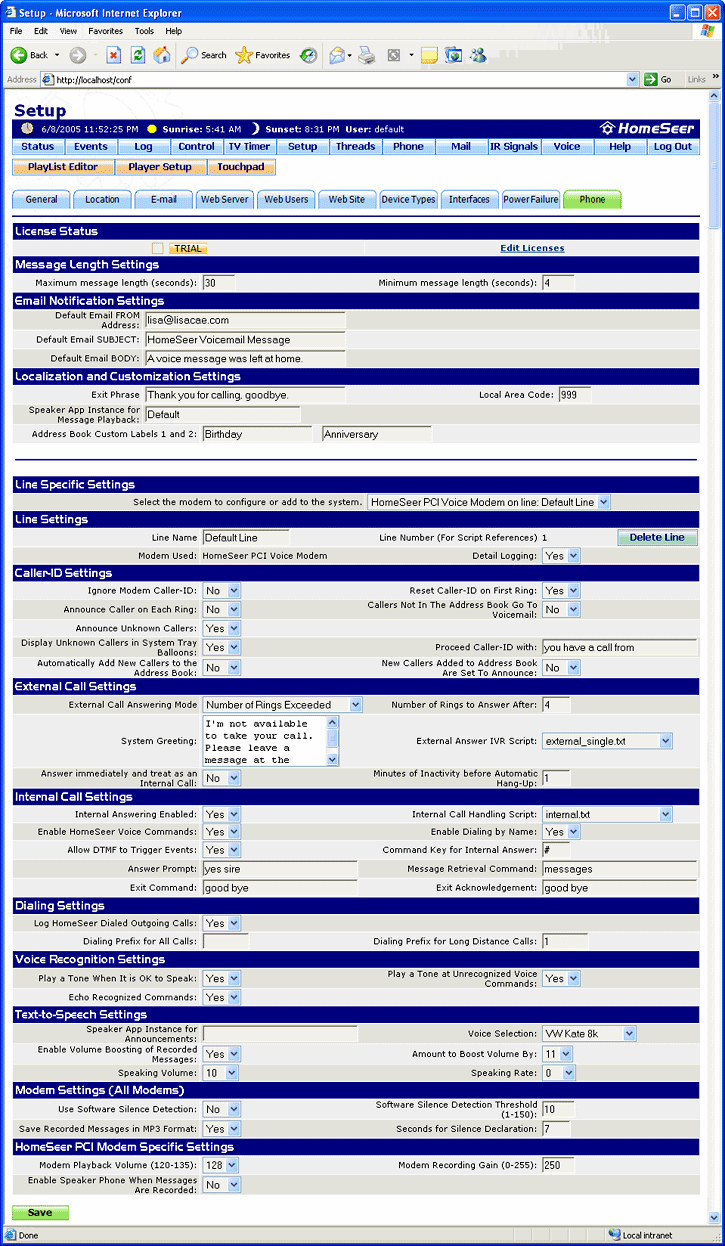Refresh the page with the Refresh icon

click(x=138, y=55)
